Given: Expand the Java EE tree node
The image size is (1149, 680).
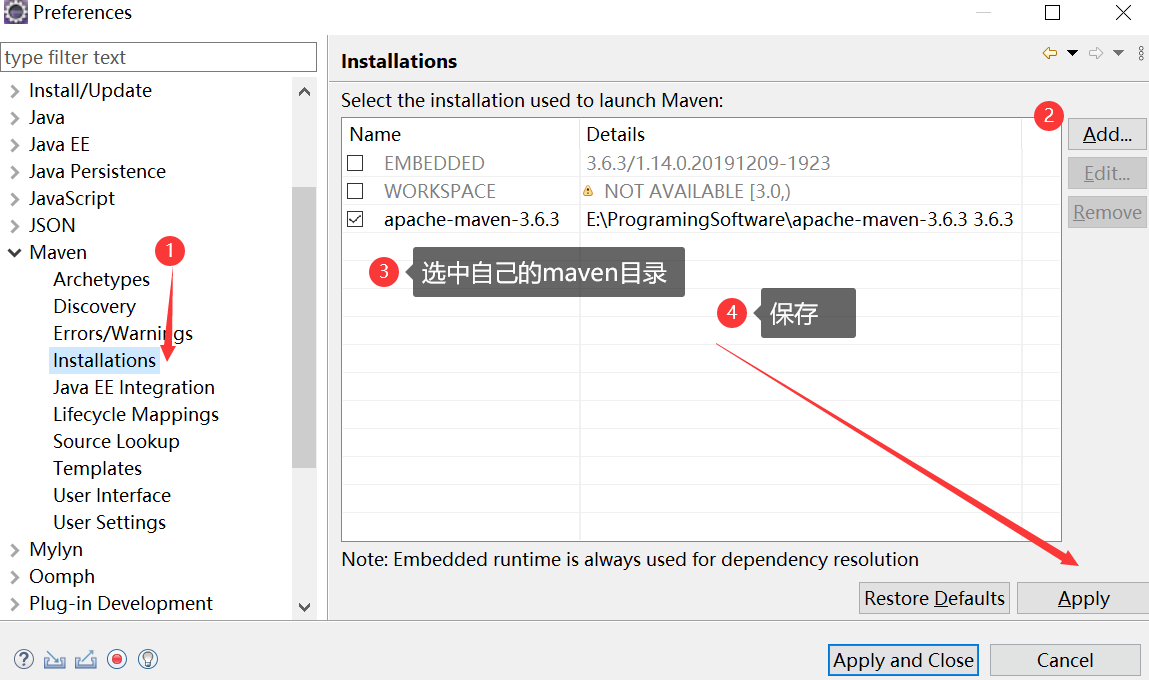Looking at the screenshot, I should [x=15, y=146].
